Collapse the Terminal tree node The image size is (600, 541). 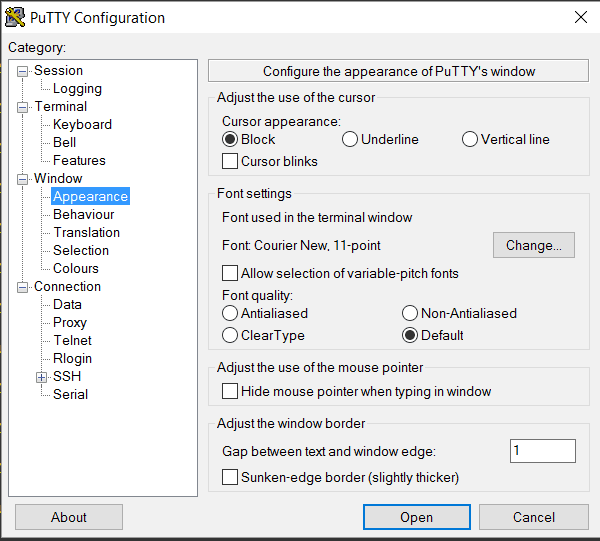click(x=23, y=107)
